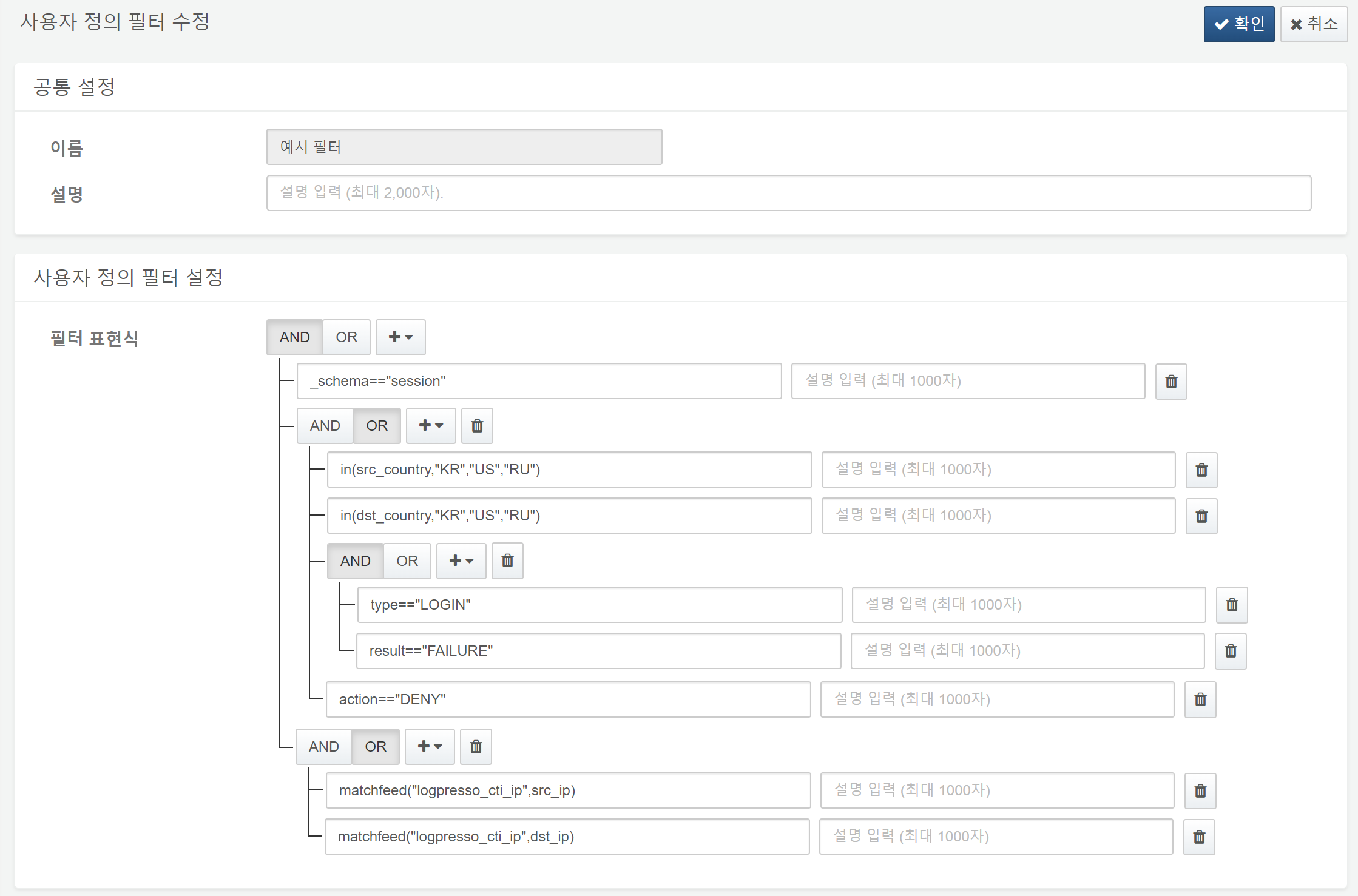Screen dimensions: 1358x896
Task: Edit the in(src_country,"KR","US","RU") field
Action: (x=570, y=470)
